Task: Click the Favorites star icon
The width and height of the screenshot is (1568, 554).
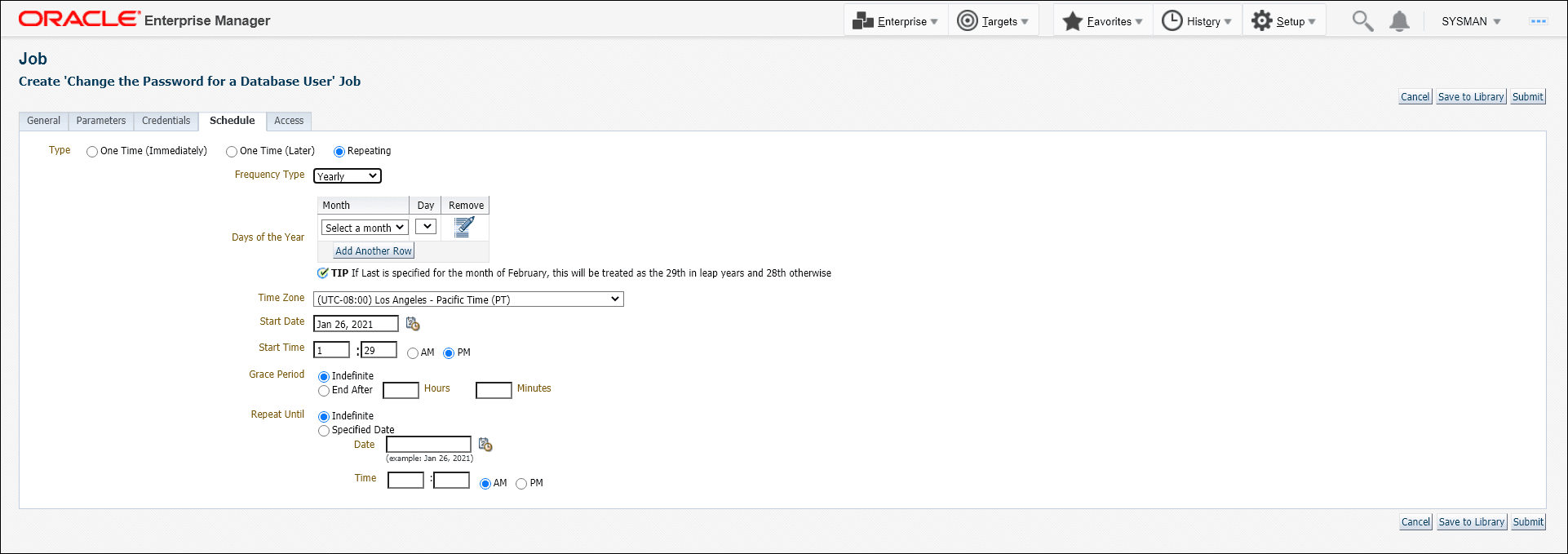Action: 1073,21
